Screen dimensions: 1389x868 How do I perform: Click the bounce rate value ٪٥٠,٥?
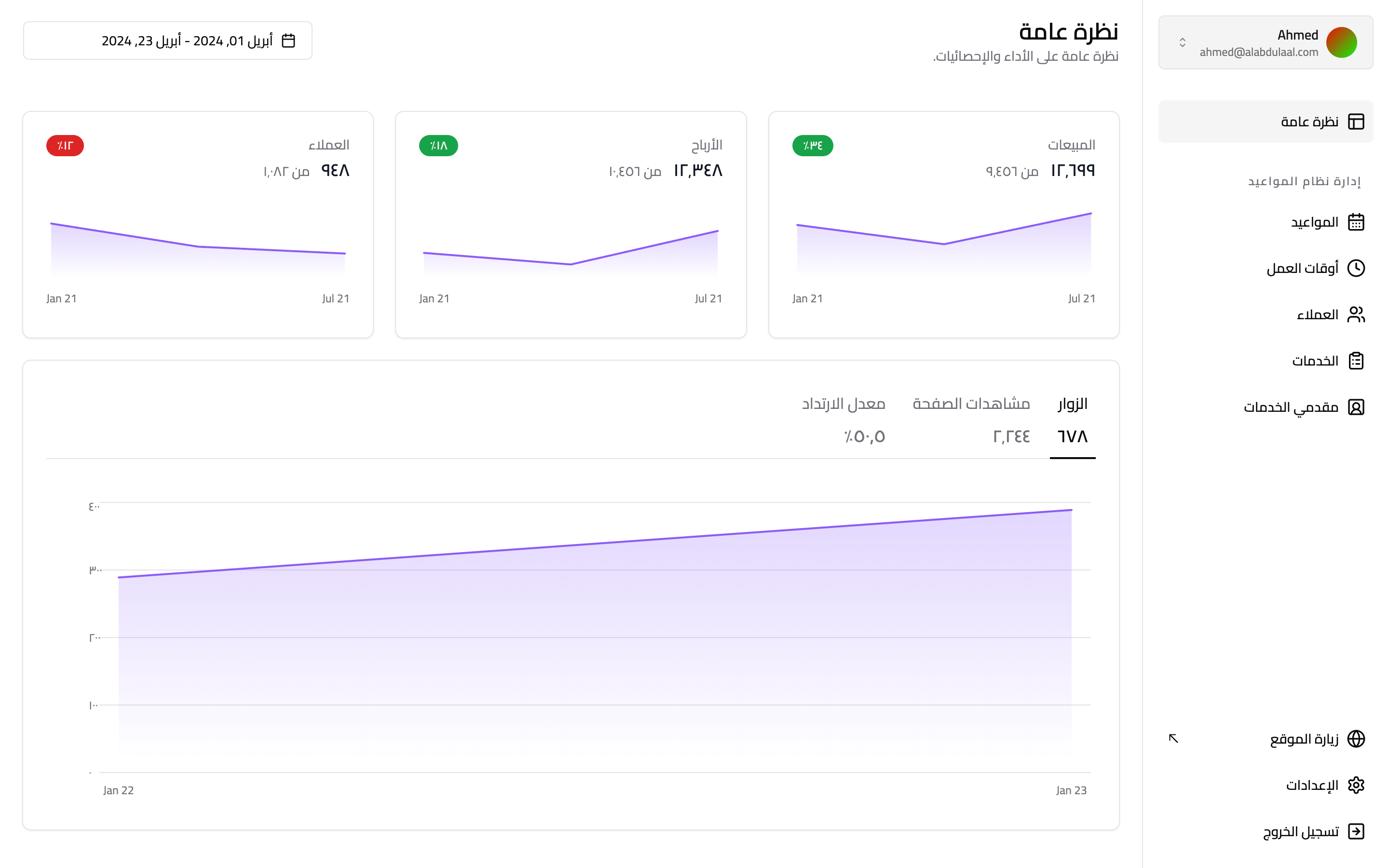(864, 437)
